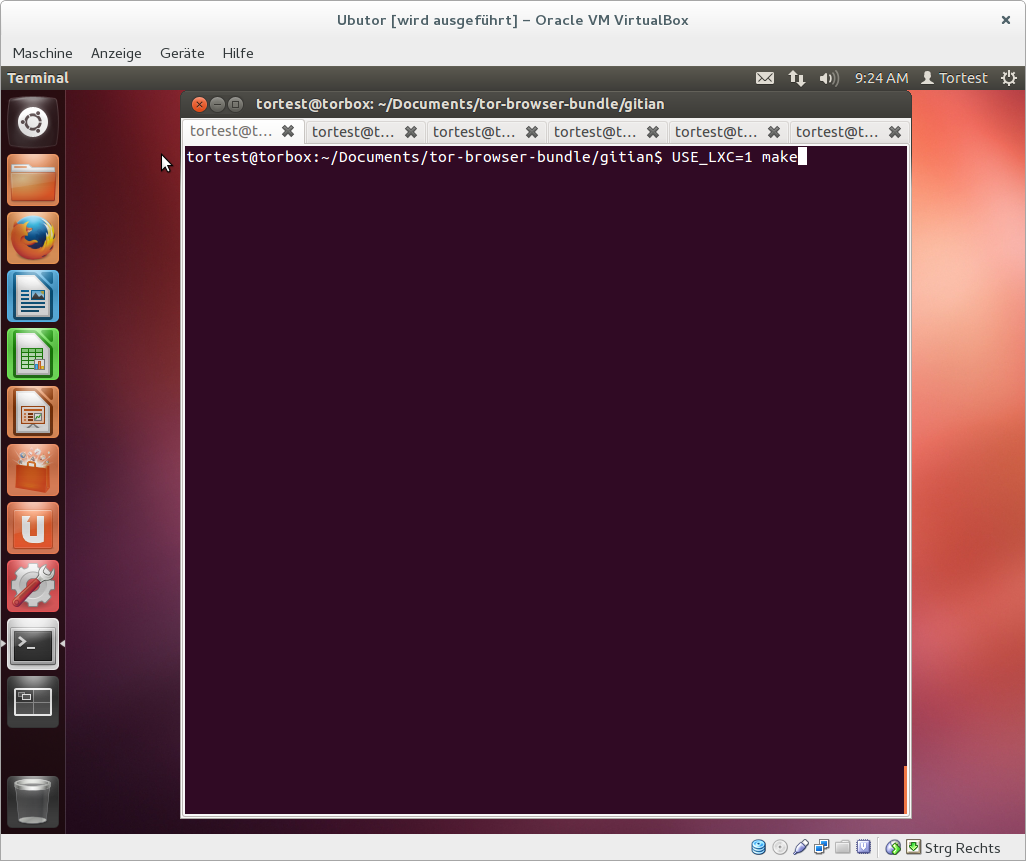
Task: Open Ubuntu One app icon
Action: [x=33, y=528]
